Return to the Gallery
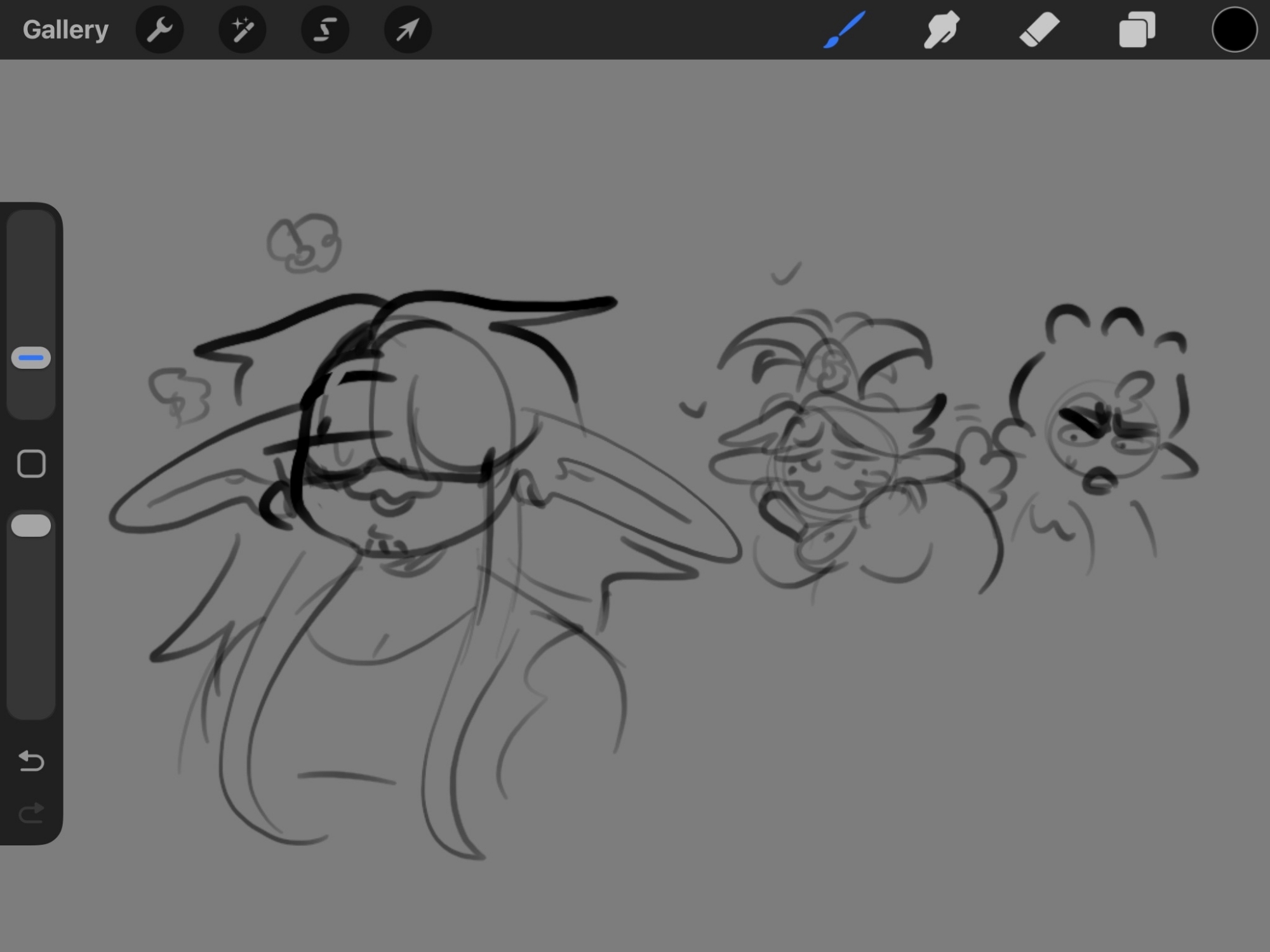 coord(65,30)
